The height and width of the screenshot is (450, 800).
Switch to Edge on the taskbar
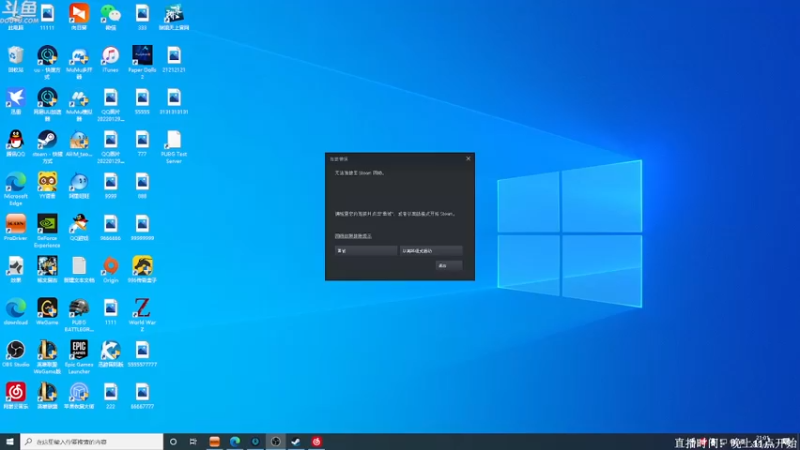pos(235,441)
